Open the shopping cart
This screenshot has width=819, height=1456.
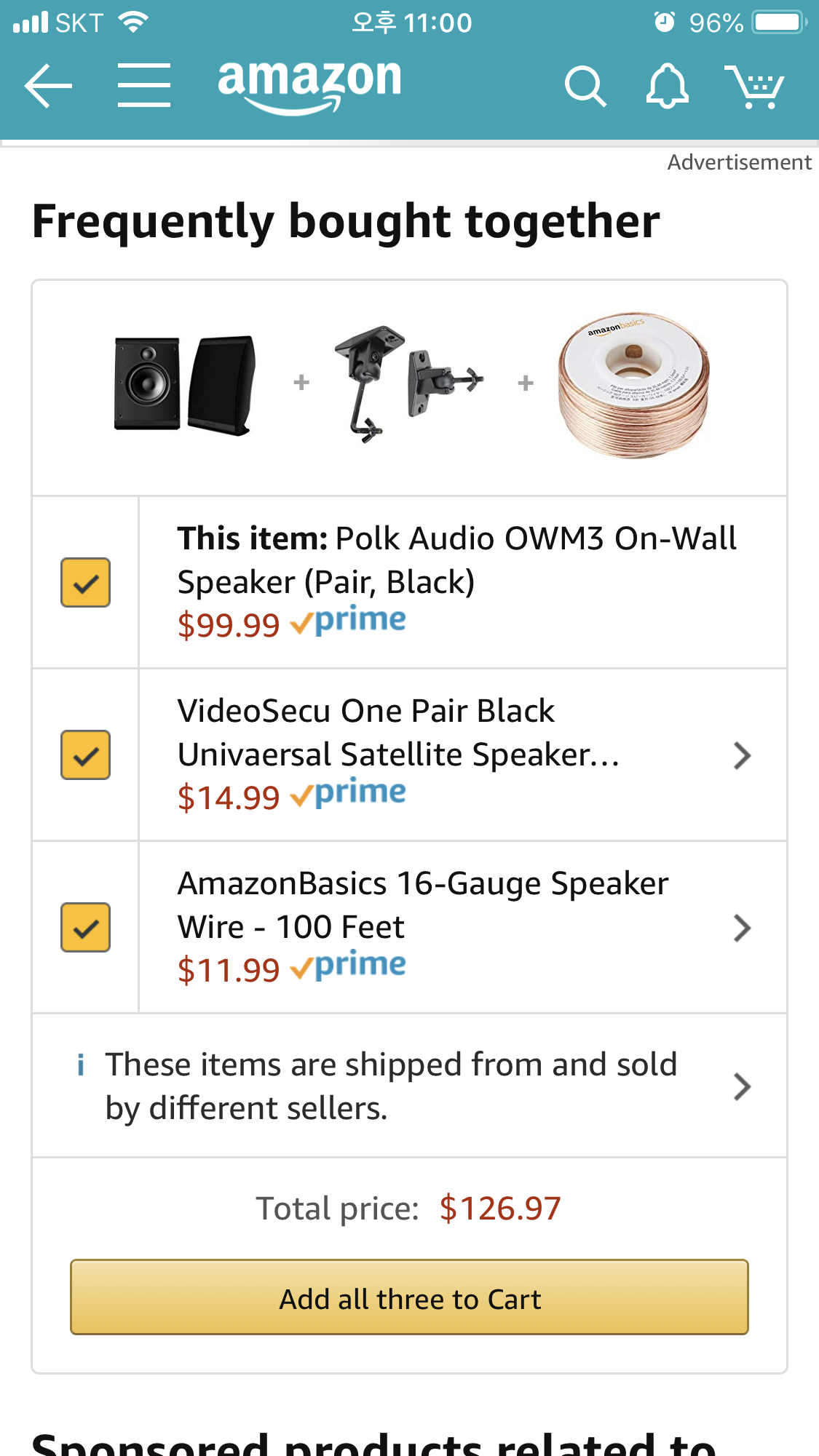754,87
